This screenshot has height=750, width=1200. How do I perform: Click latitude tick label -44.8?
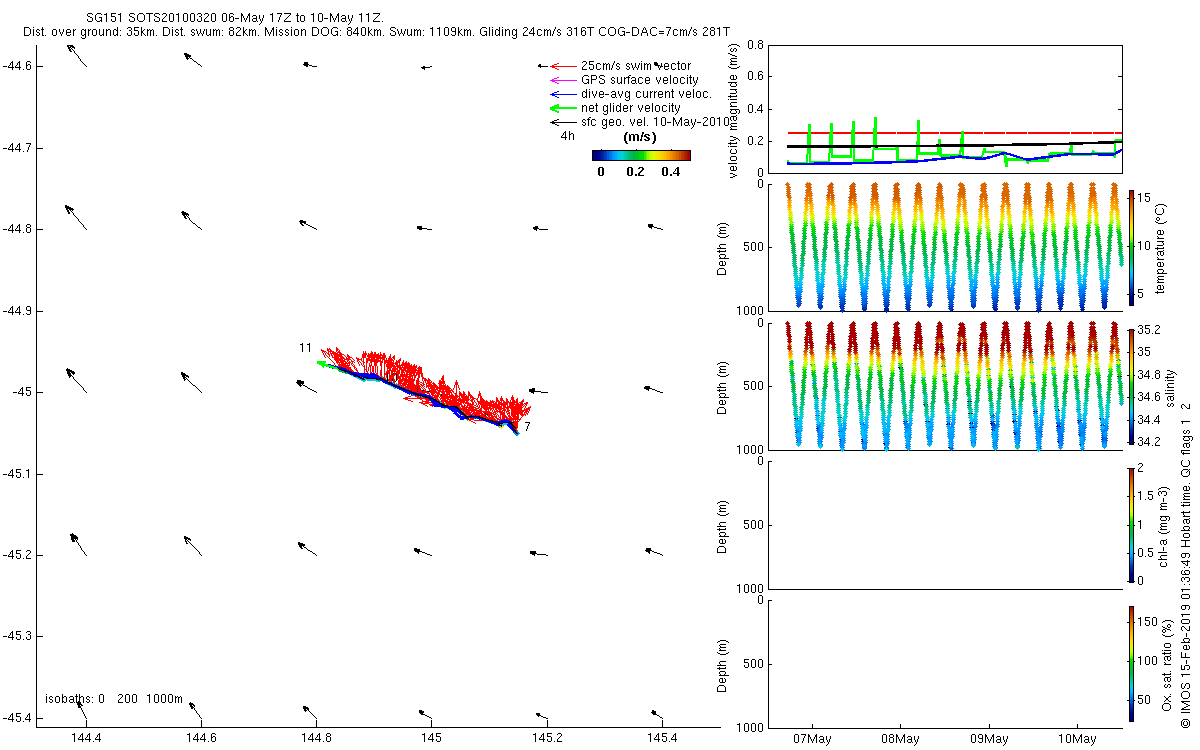click(17, 229)
